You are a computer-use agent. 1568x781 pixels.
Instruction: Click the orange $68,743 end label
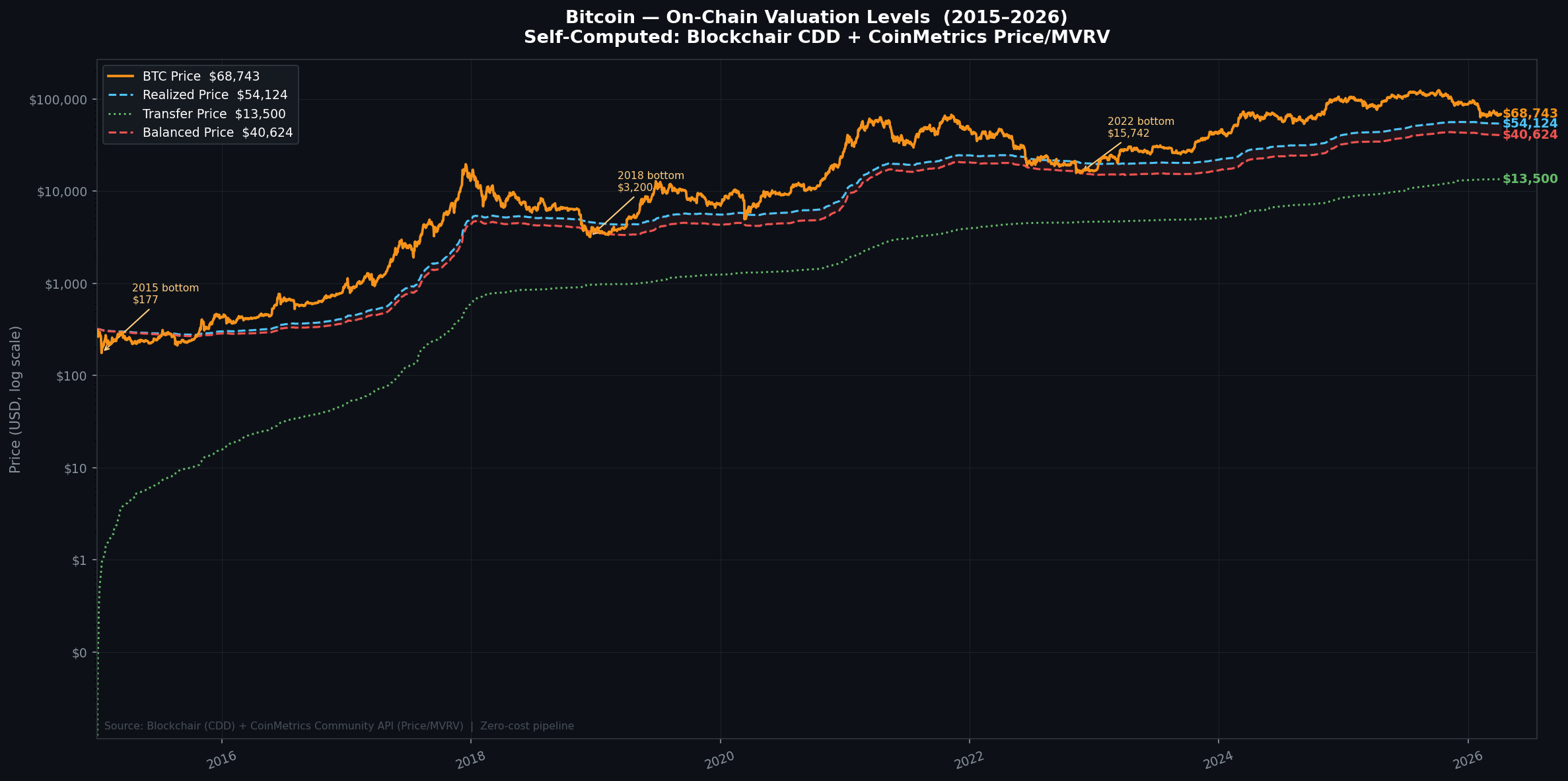1530,114
